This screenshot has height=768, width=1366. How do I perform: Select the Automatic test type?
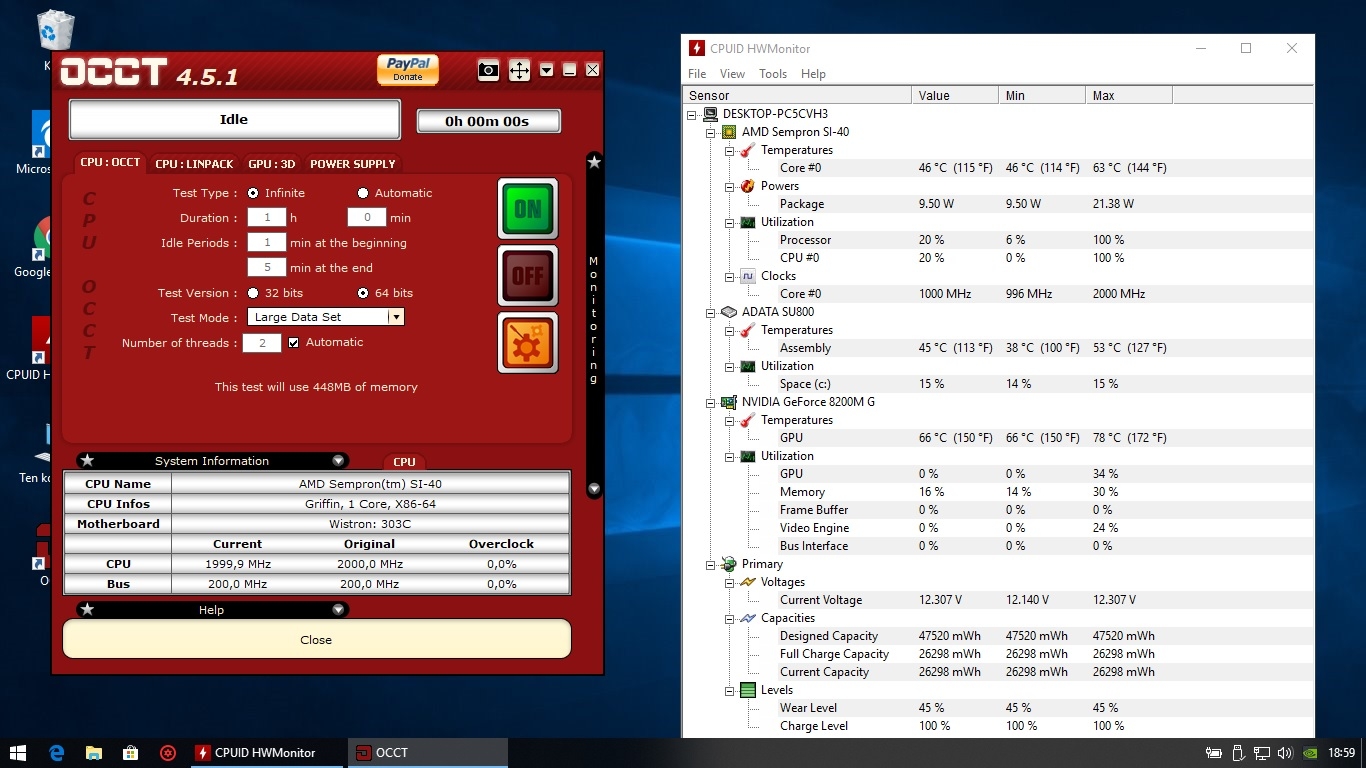[x=363, y=193]
